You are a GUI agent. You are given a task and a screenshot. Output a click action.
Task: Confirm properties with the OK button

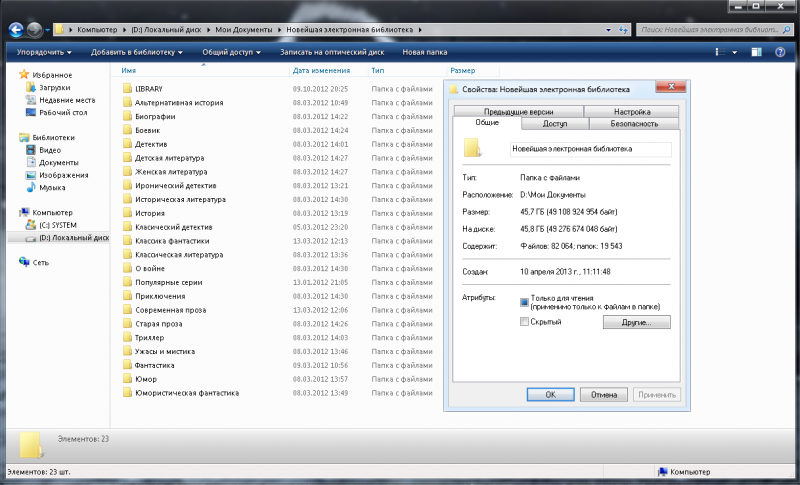coord(551,395)
